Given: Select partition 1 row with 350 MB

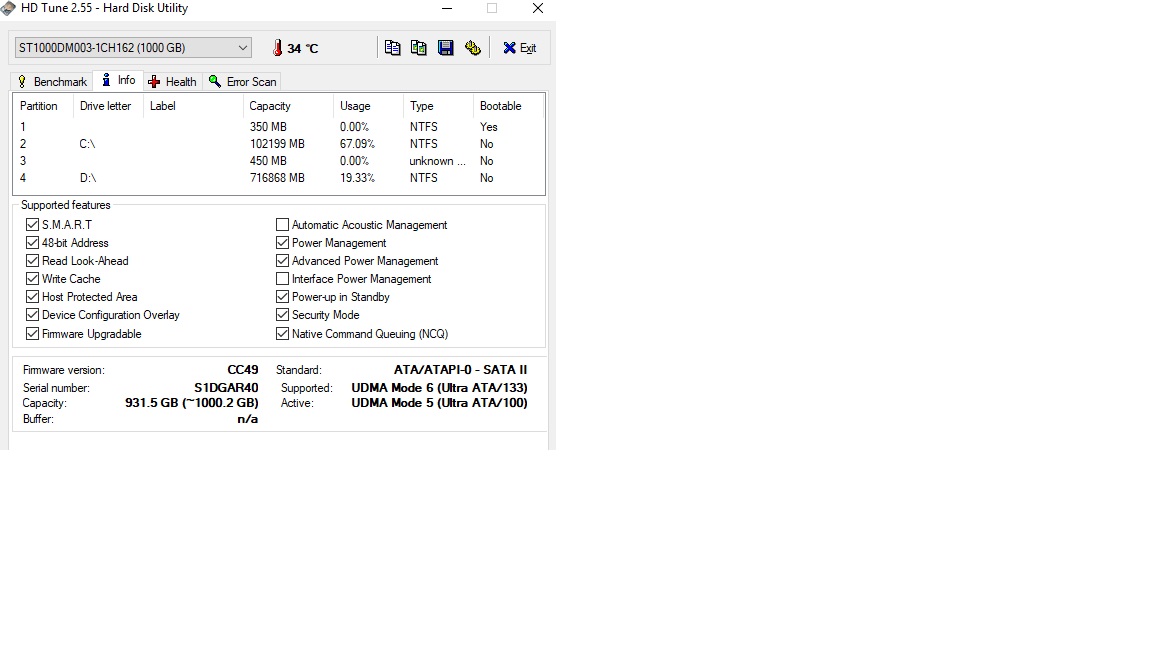Looking at the screenshot, I should [x=279, y=127].
